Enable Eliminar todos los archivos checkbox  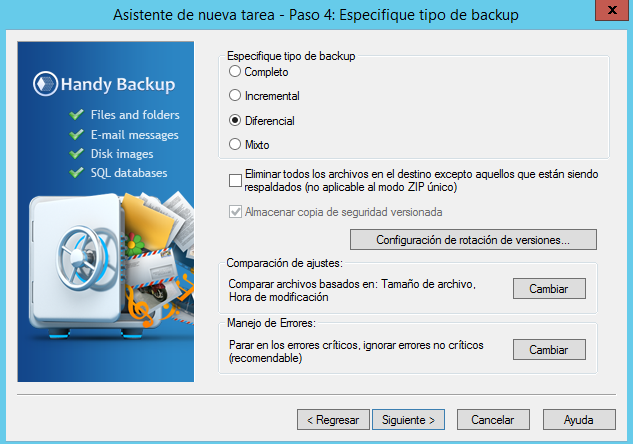236,181
